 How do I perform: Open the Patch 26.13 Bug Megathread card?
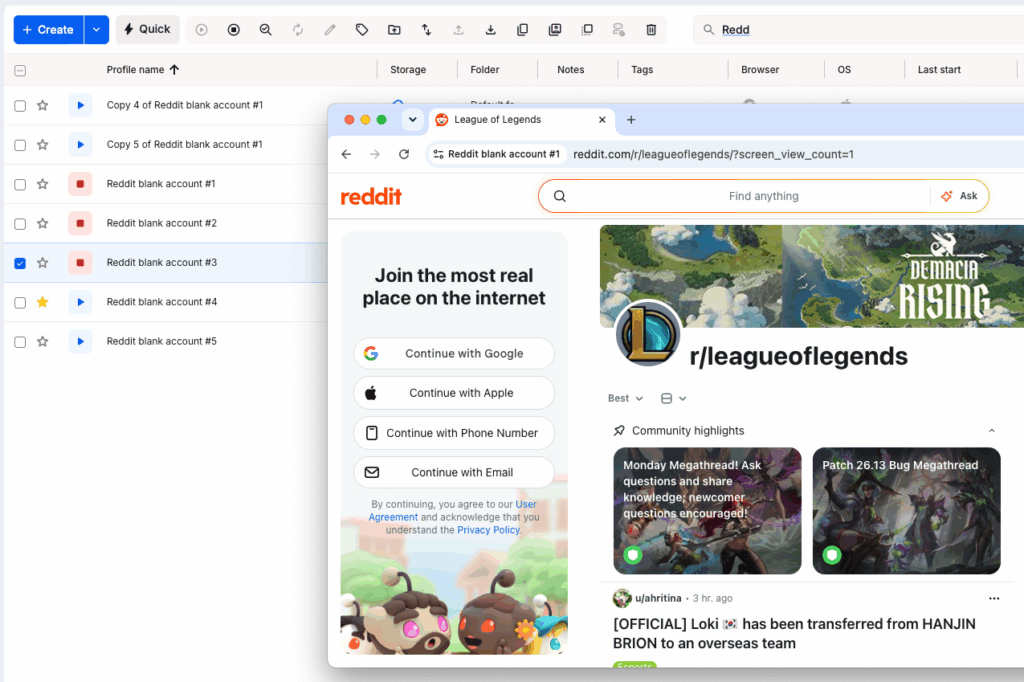point(906,511)
